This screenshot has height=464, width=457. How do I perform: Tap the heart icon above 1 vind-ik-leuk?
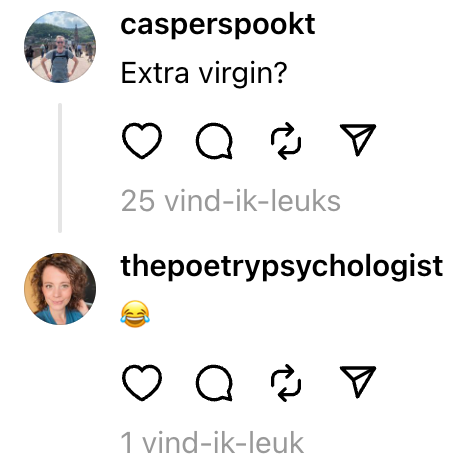142,383
